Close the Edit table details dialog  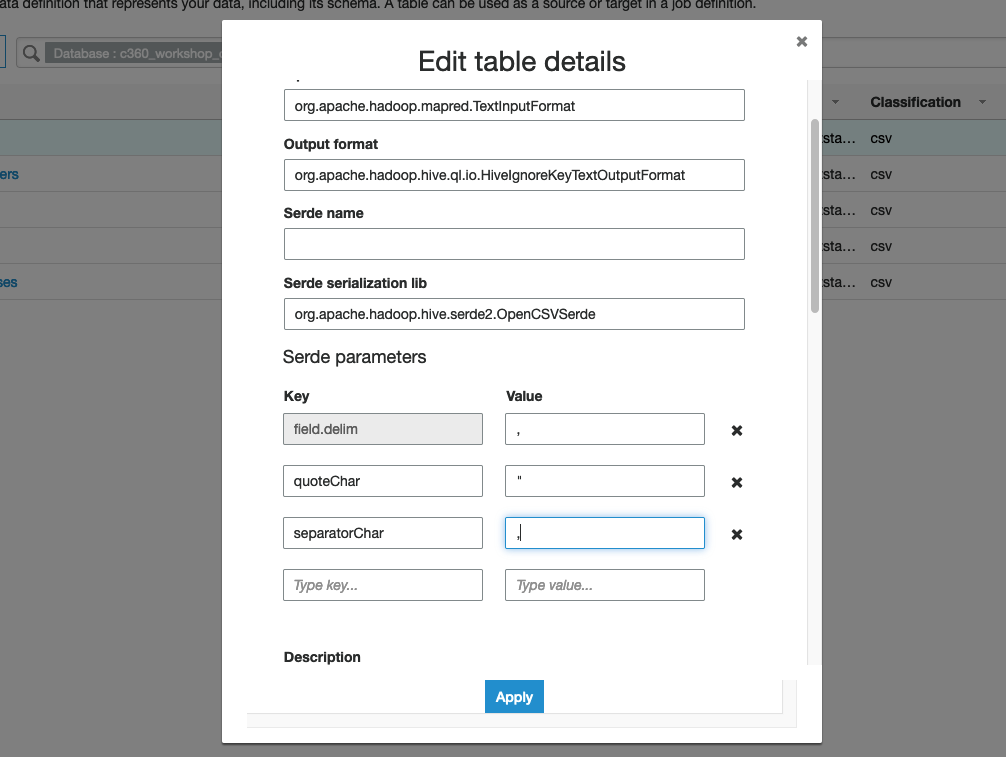[801, 42]
